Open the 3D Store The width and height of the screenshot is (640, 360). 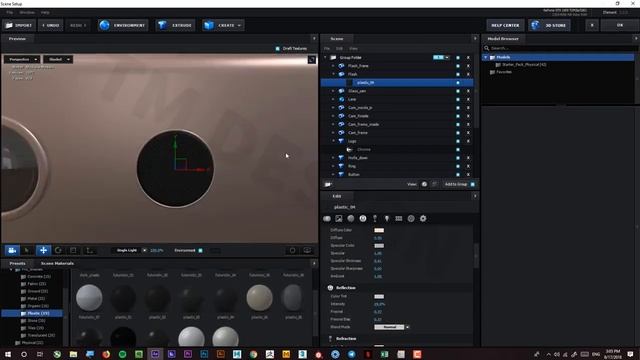[549, 25]
